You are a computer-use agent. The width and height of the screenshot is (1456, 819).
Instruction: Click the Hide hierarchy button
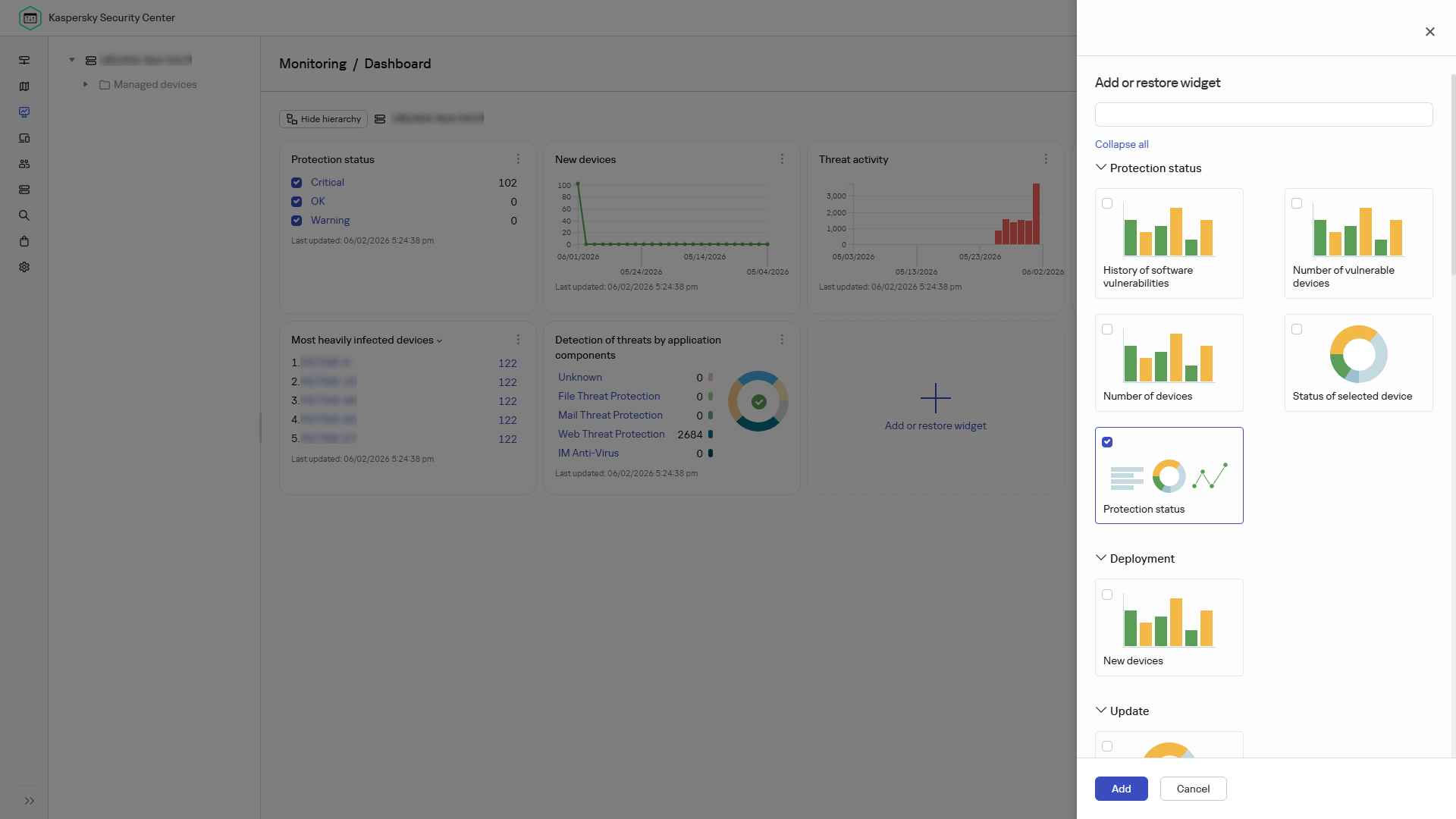point(323,119)
